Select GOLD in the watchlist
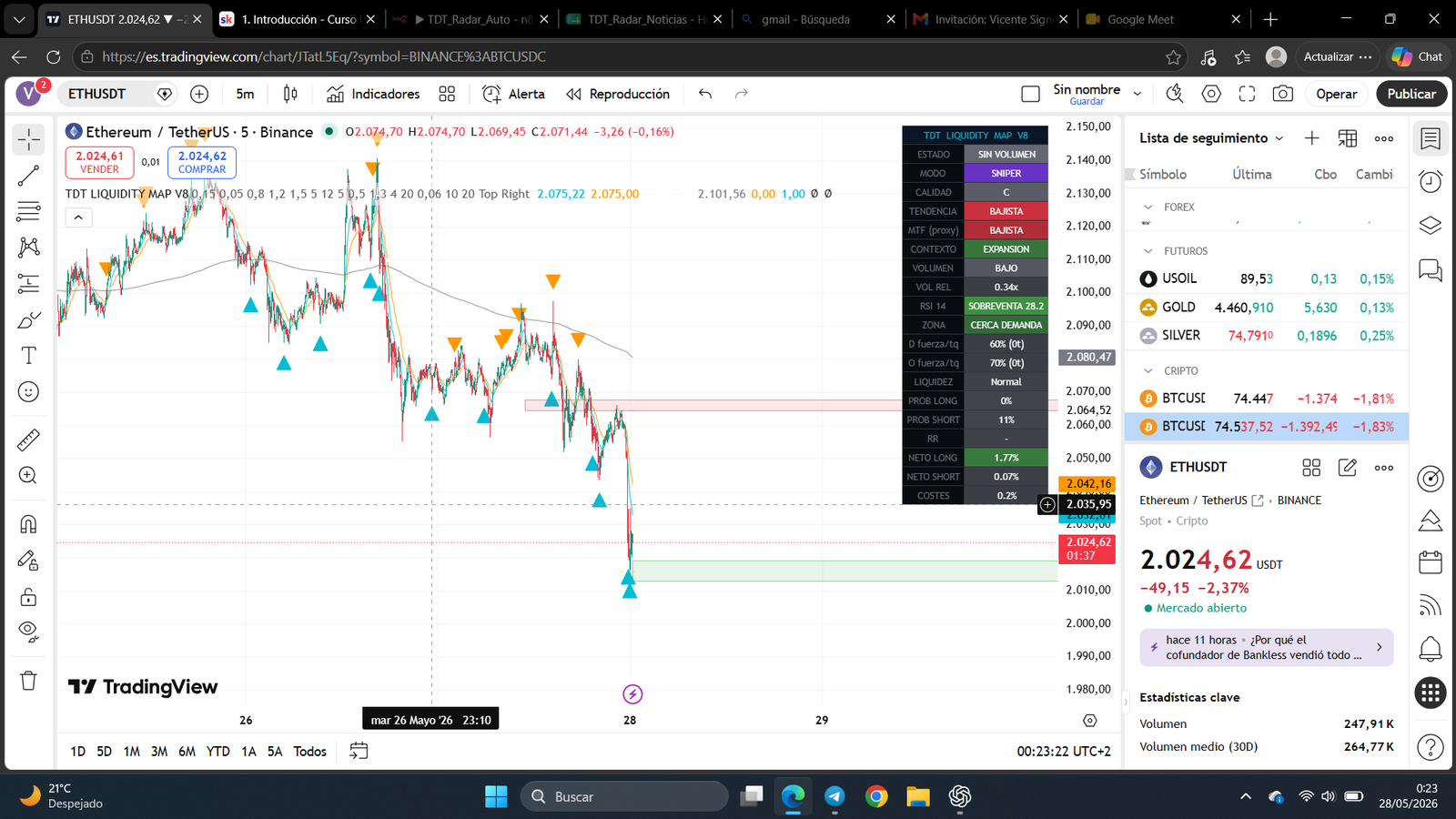1456x819 pixels. (1267, 308)
